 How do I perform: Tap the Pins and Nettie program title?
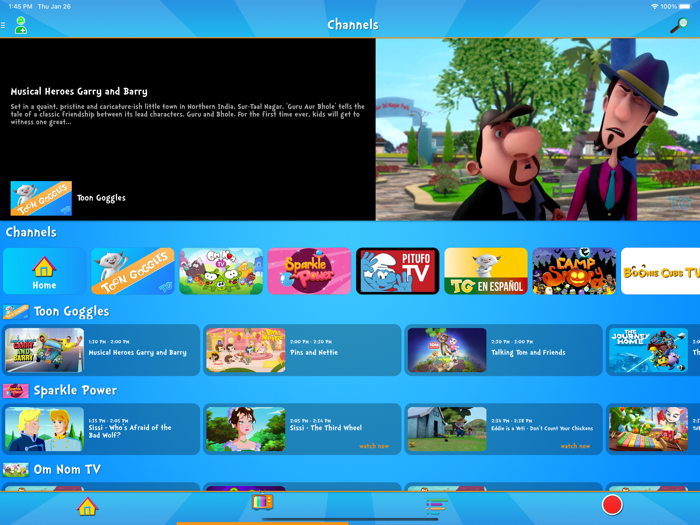[x=314, y=352]
